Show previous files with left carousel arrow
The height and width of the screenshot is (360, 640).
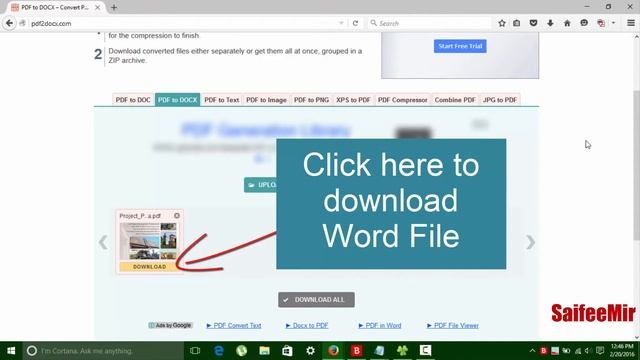pos(103,242)
